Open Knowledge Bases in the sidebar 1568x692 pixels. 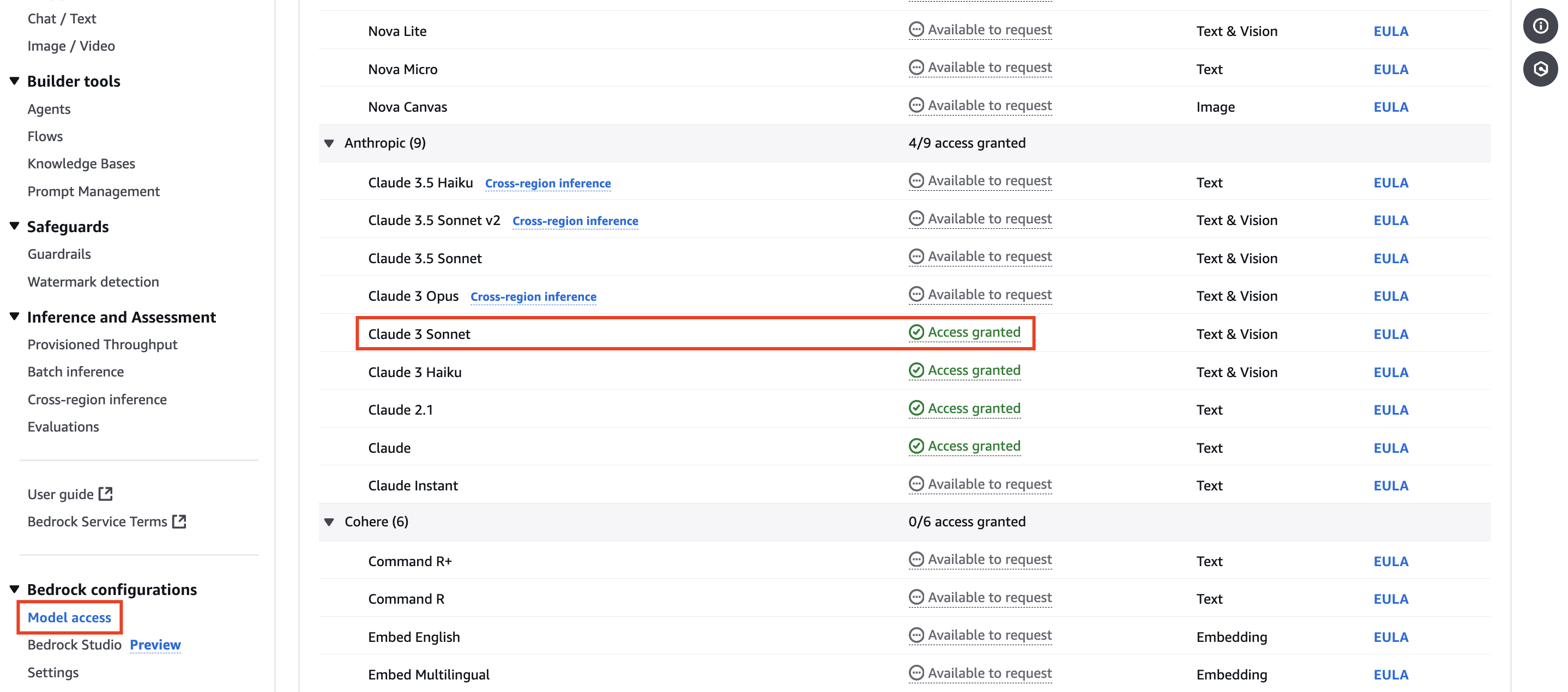pyautogui.click(x=81, y=163)
